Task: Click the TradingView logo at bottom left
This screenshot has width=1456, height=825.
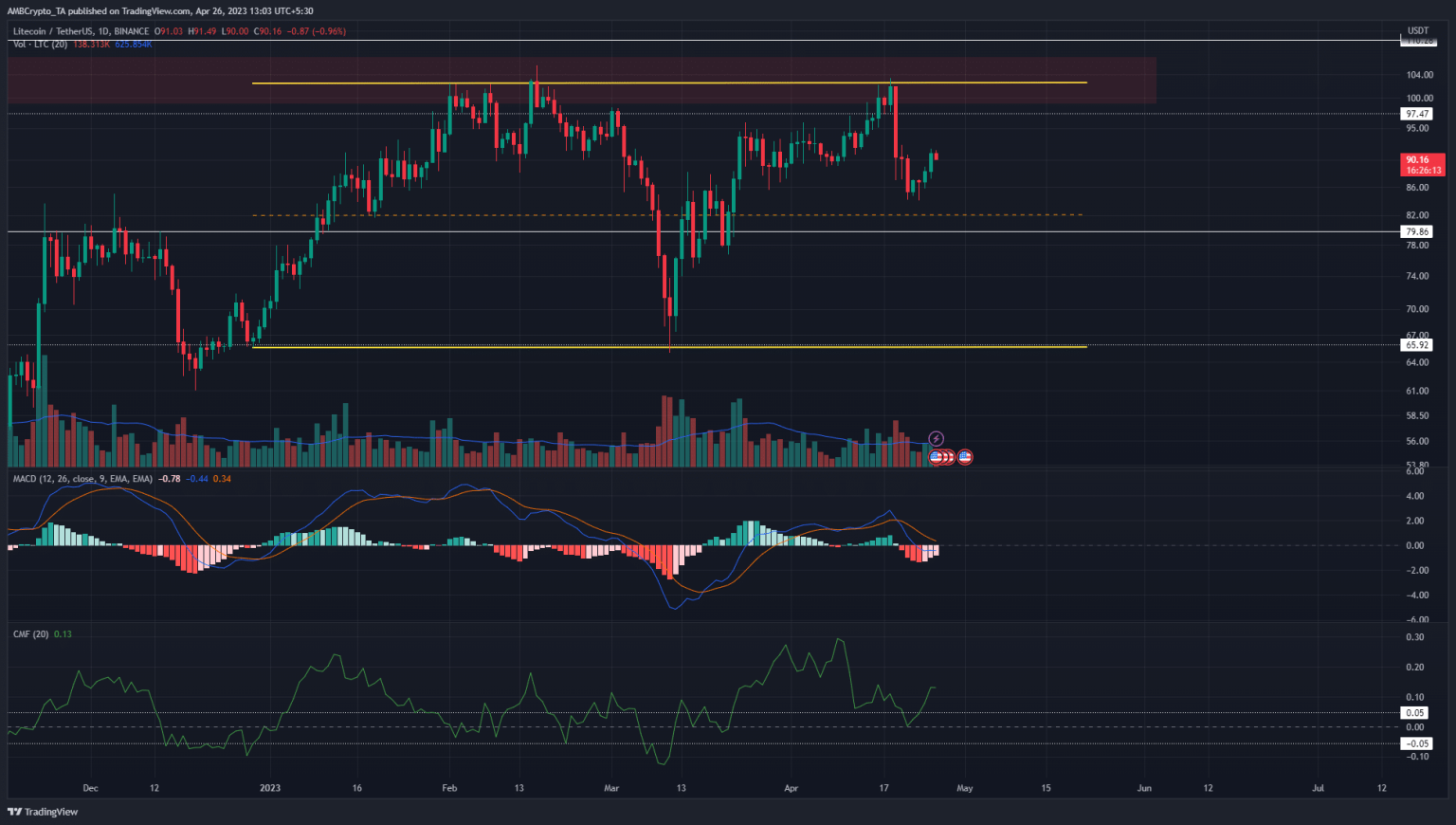Action: coord(43,812)
